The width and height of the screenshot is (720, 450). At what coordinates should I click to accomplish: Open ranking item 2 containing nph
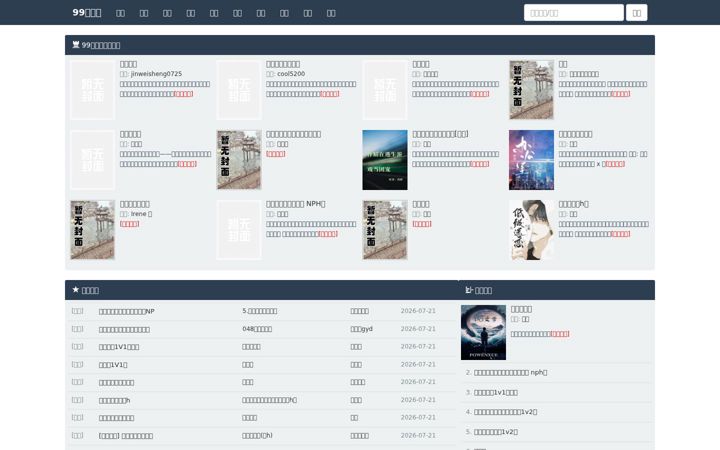tap(511, 372)
